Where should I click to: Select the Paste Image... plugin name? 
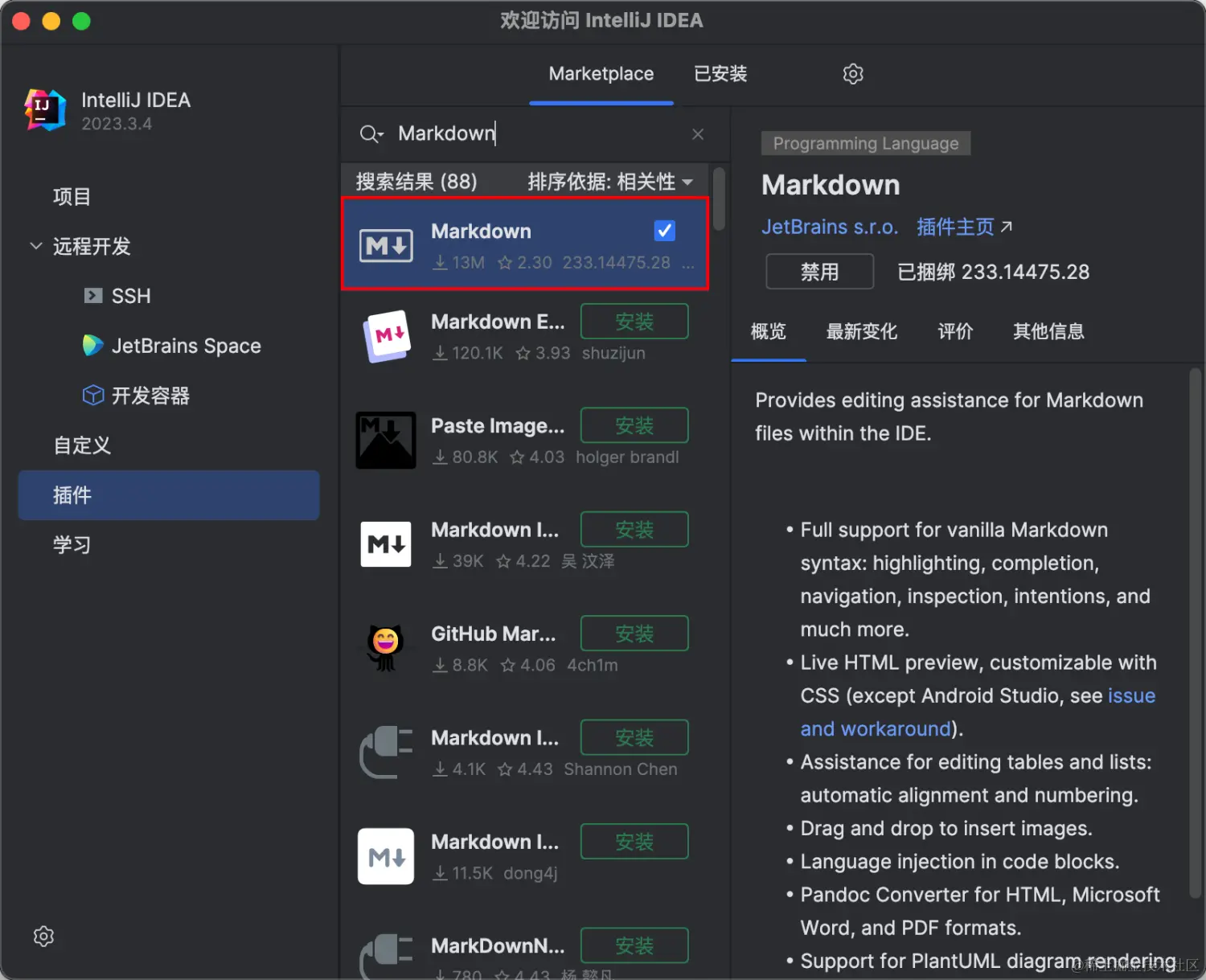click(x=498, y=425)
